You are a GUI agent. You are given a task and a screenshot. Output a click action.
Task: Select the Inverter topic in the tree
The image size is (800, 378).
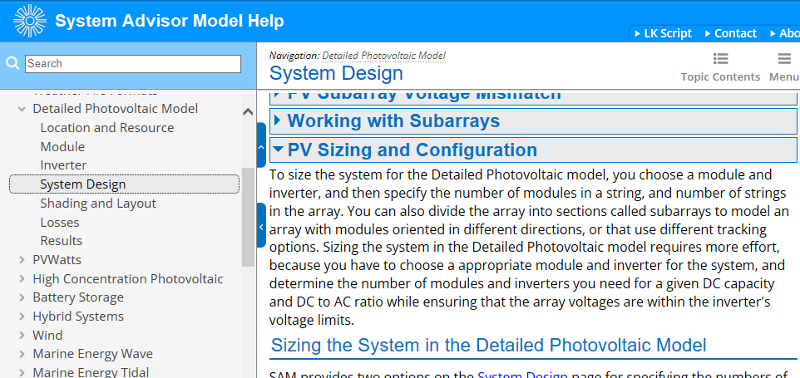pyautogui.click(x=63, y=165)
